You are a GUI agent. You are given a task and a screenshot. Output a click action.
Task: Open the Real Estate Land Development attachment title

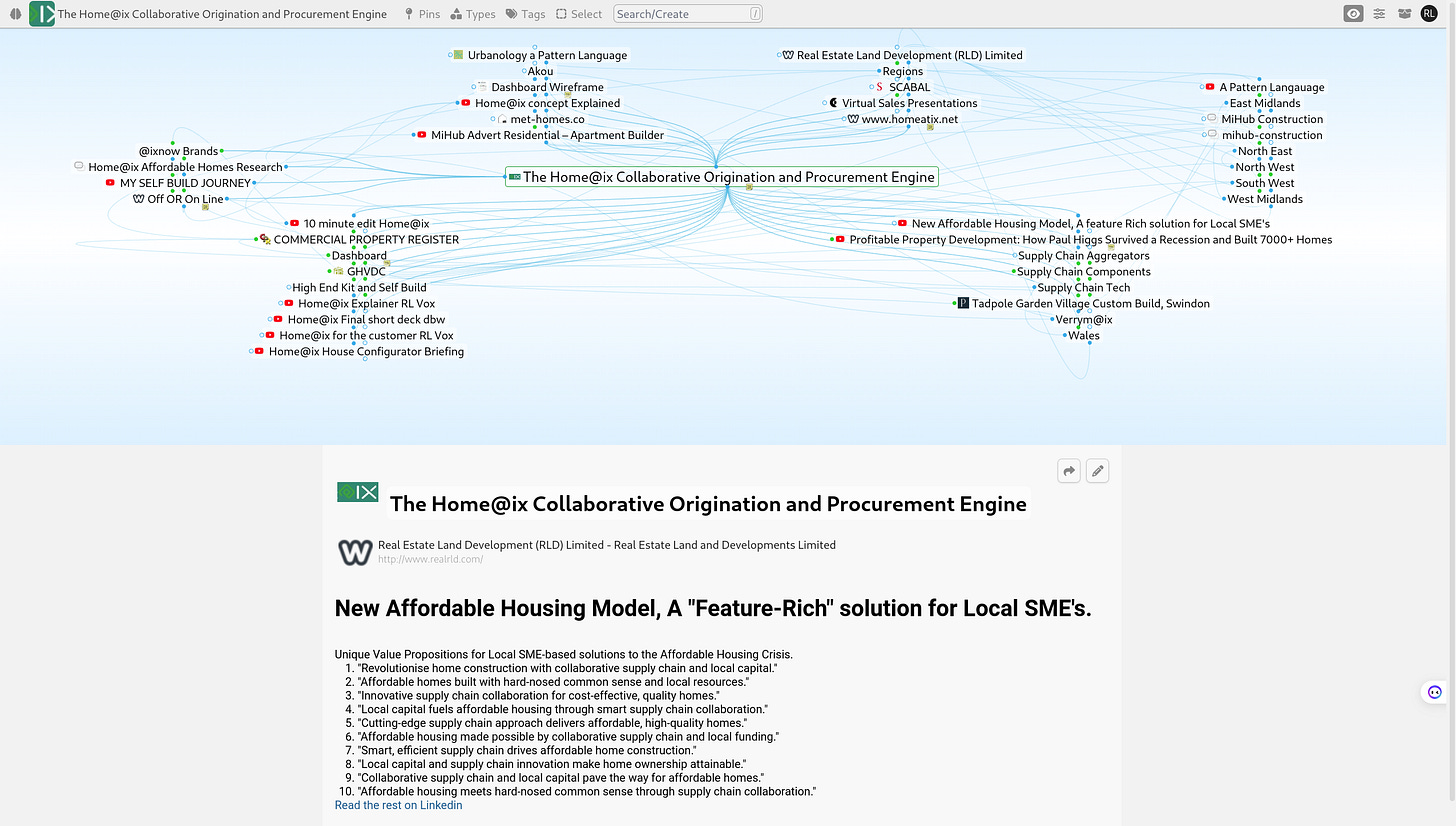[607, 545]
